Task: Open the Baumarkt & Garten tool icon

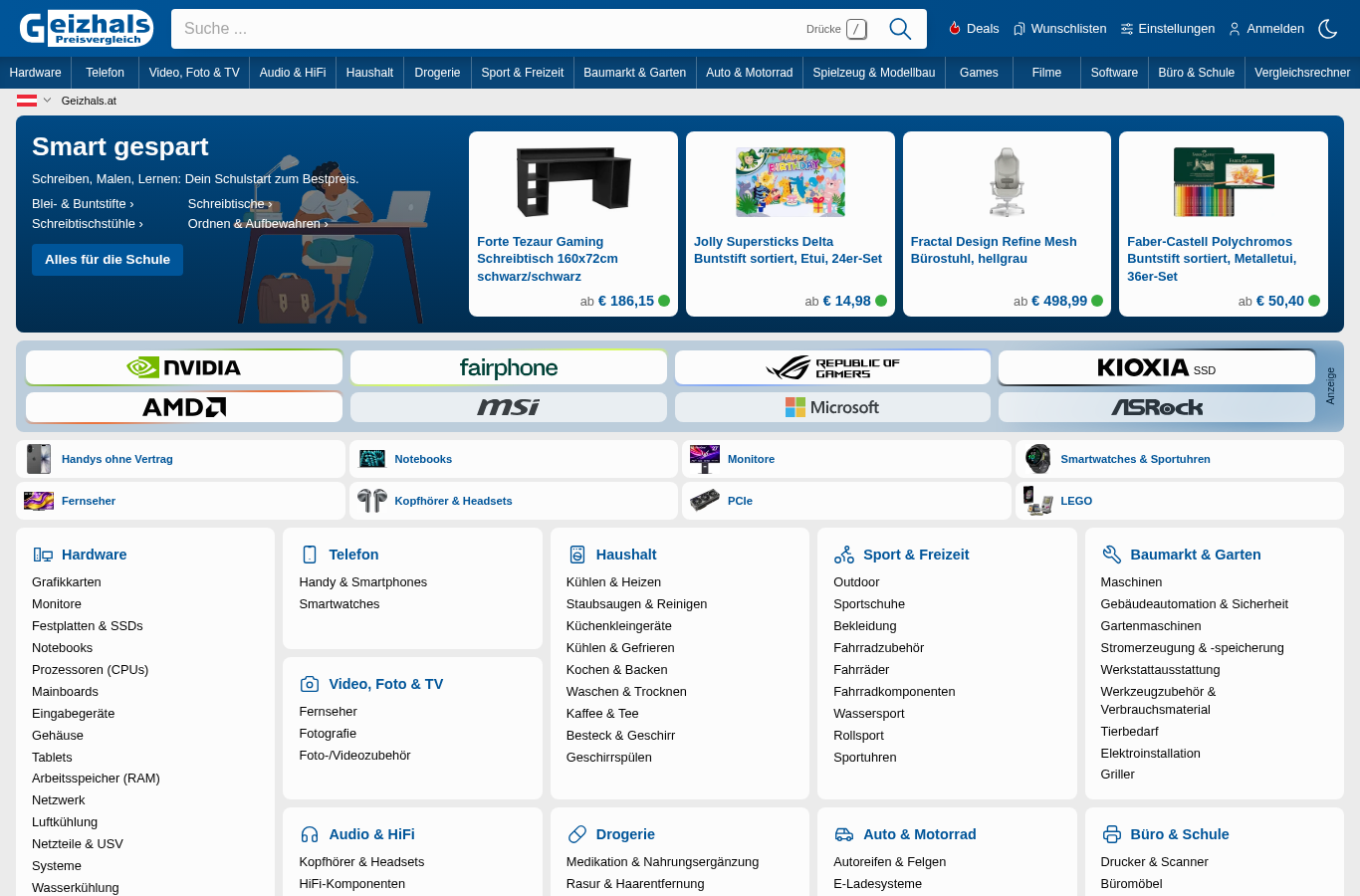Action: click(x=1111, y=555)
